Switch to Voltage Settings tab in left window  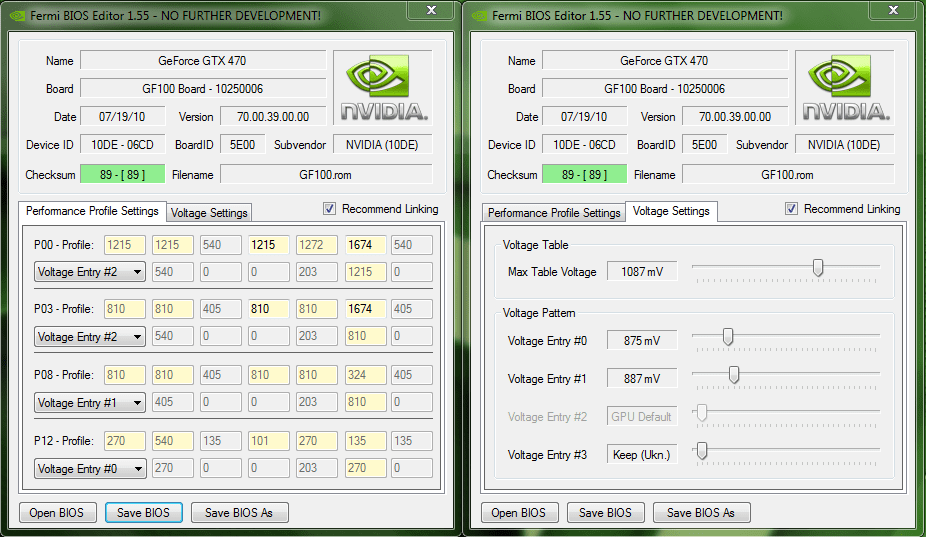[x=209, y=213]
